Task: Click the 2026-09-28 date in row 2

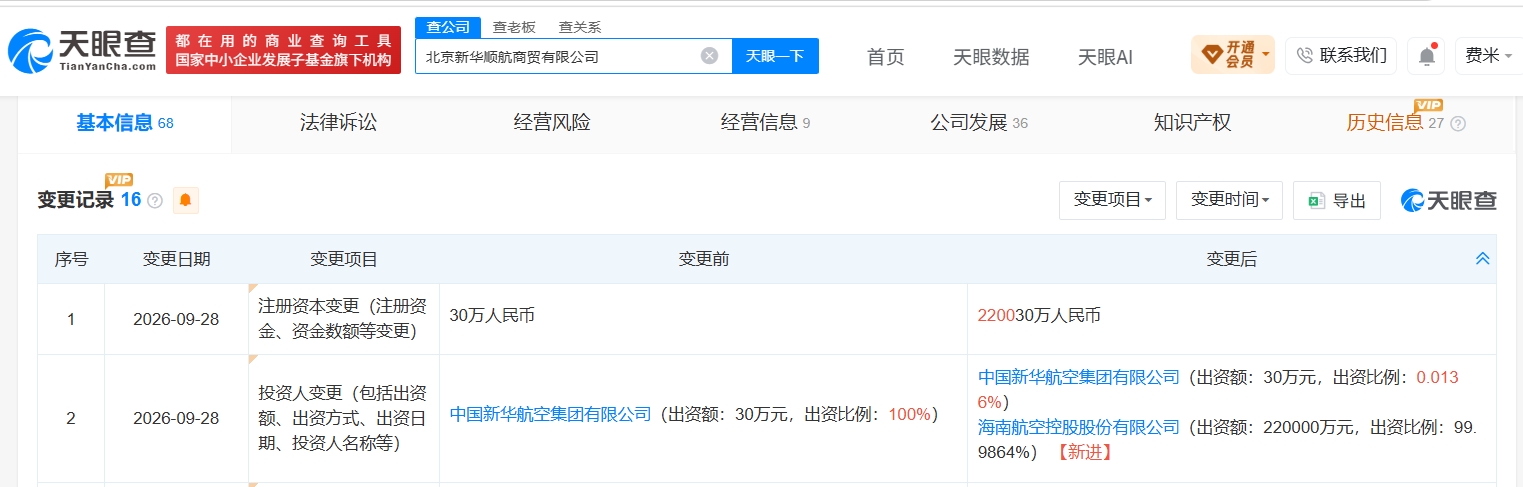Action: (x=176, y=418)
